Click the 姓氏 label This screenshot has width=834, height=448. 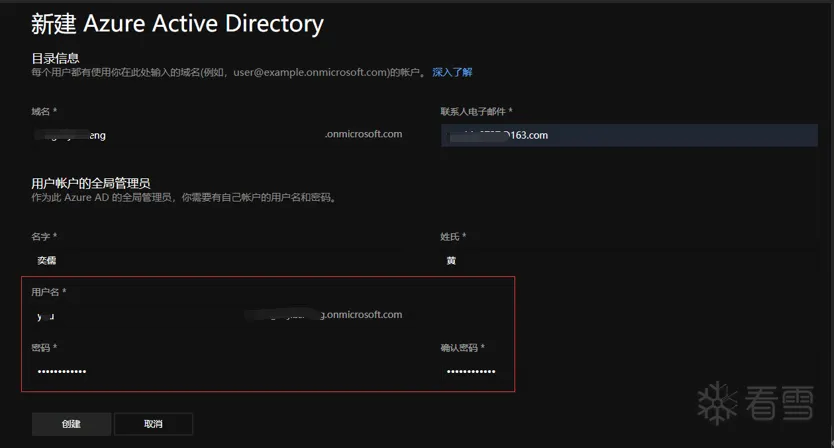453,236
